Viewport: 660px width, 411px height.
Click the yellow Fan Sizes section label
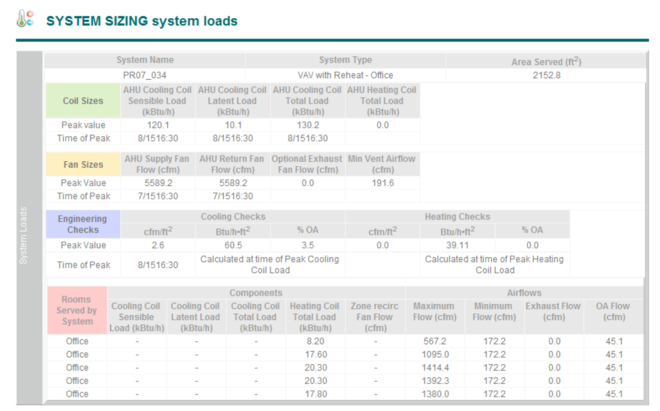tap(83, 164)
